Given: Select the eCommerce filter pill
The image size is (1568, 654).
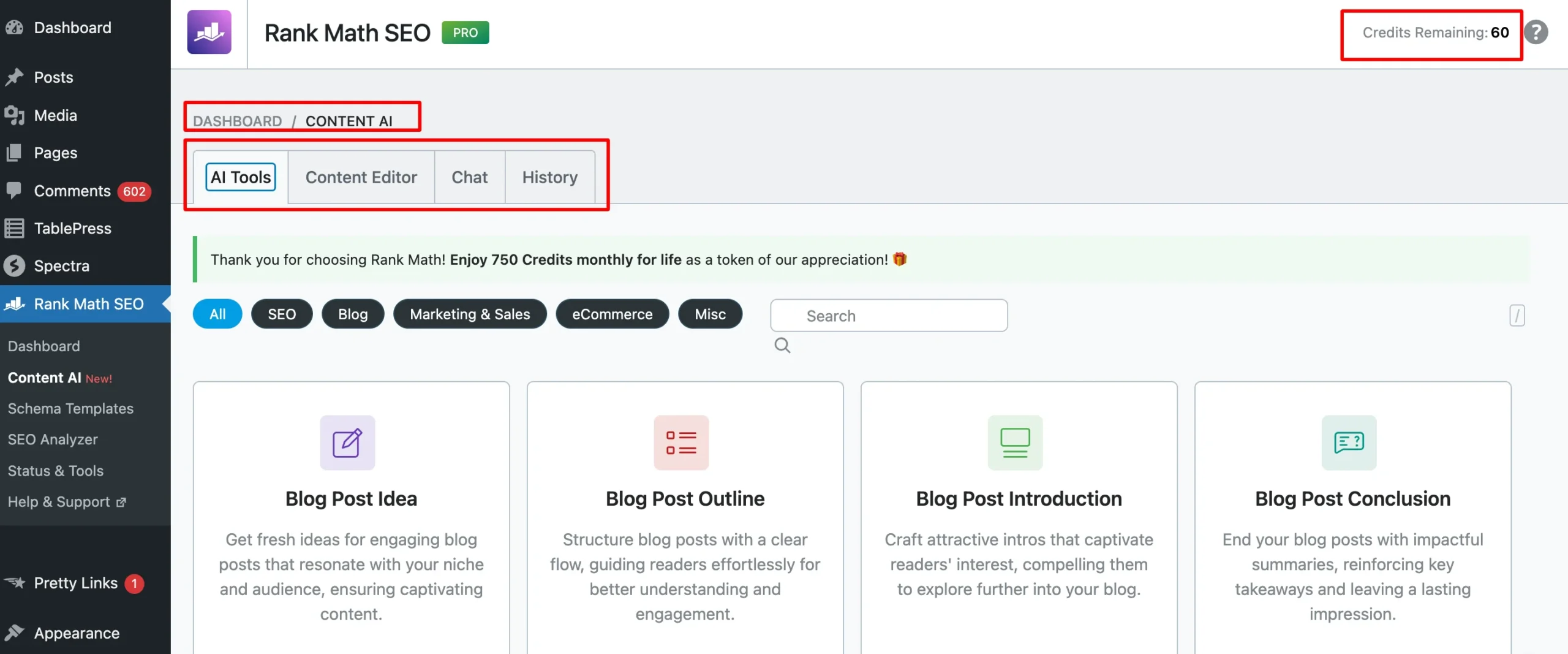Looking at the screenshot, I should pos(612,314).
